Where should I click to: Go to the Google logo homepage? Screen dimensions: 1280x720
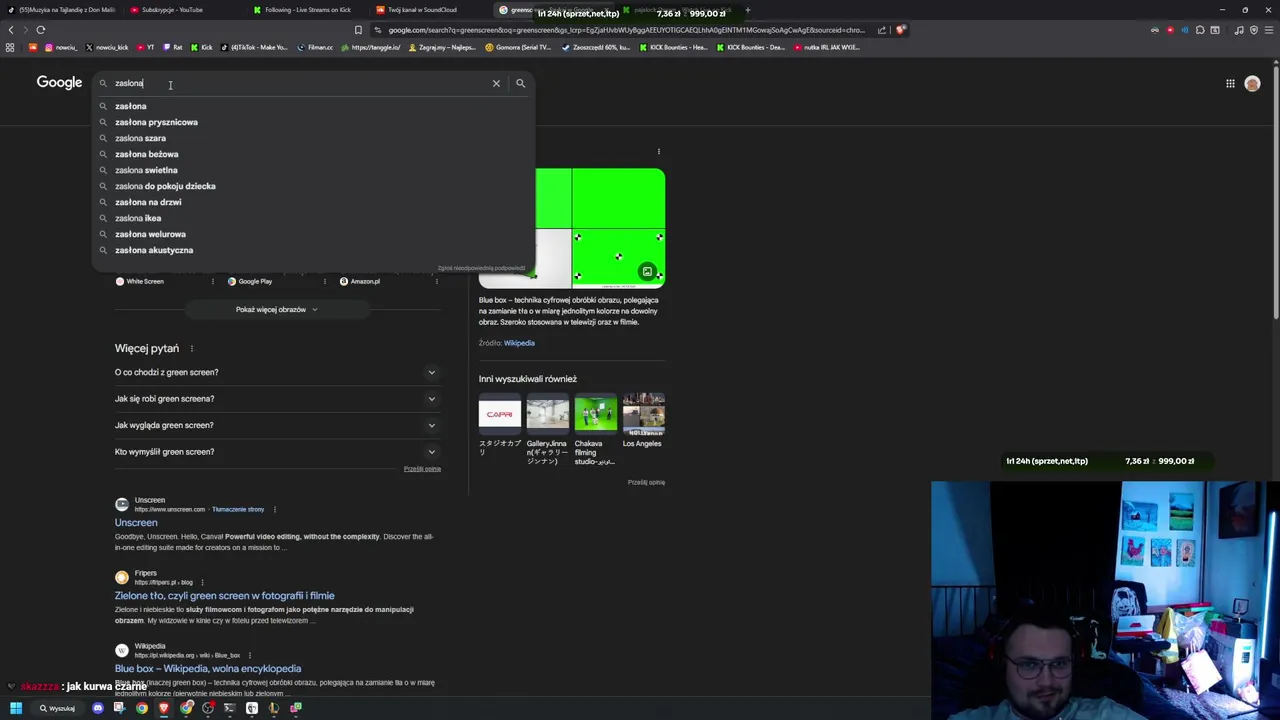click(x=59, y=82)
